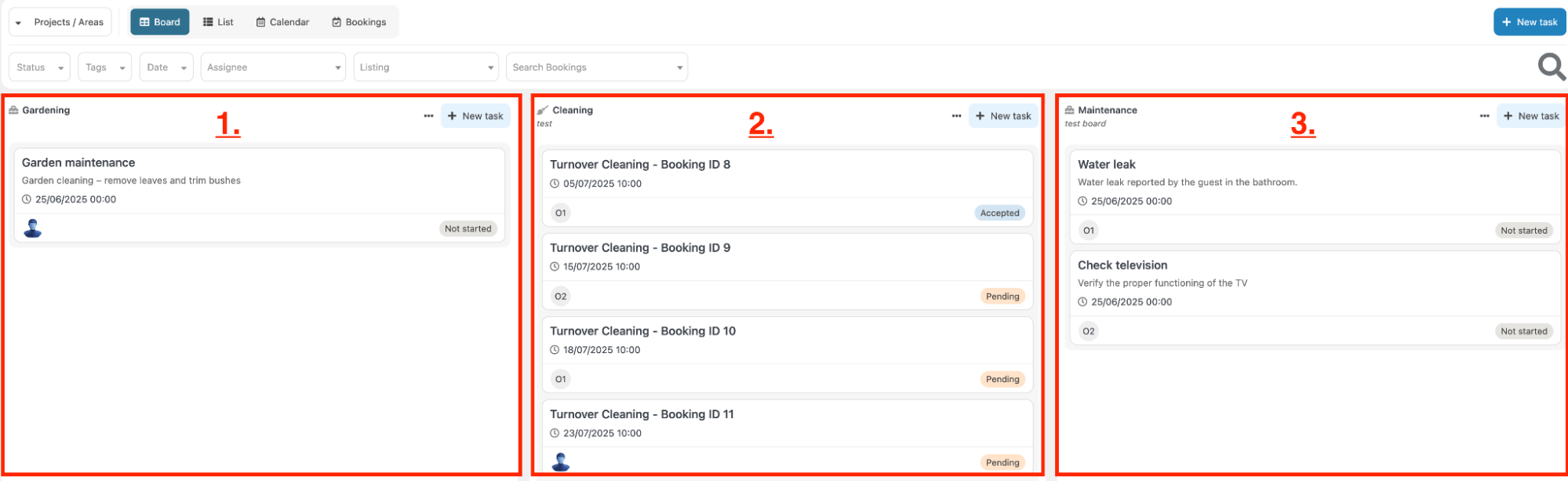
Task: Add new task in Cleaning column
Action: pos(1003,116)
